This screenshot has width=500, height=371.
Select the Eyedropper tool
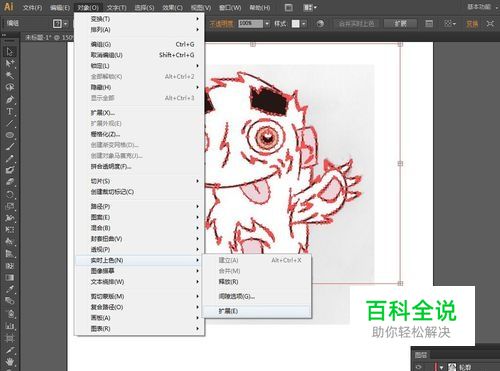click(10, 289)
